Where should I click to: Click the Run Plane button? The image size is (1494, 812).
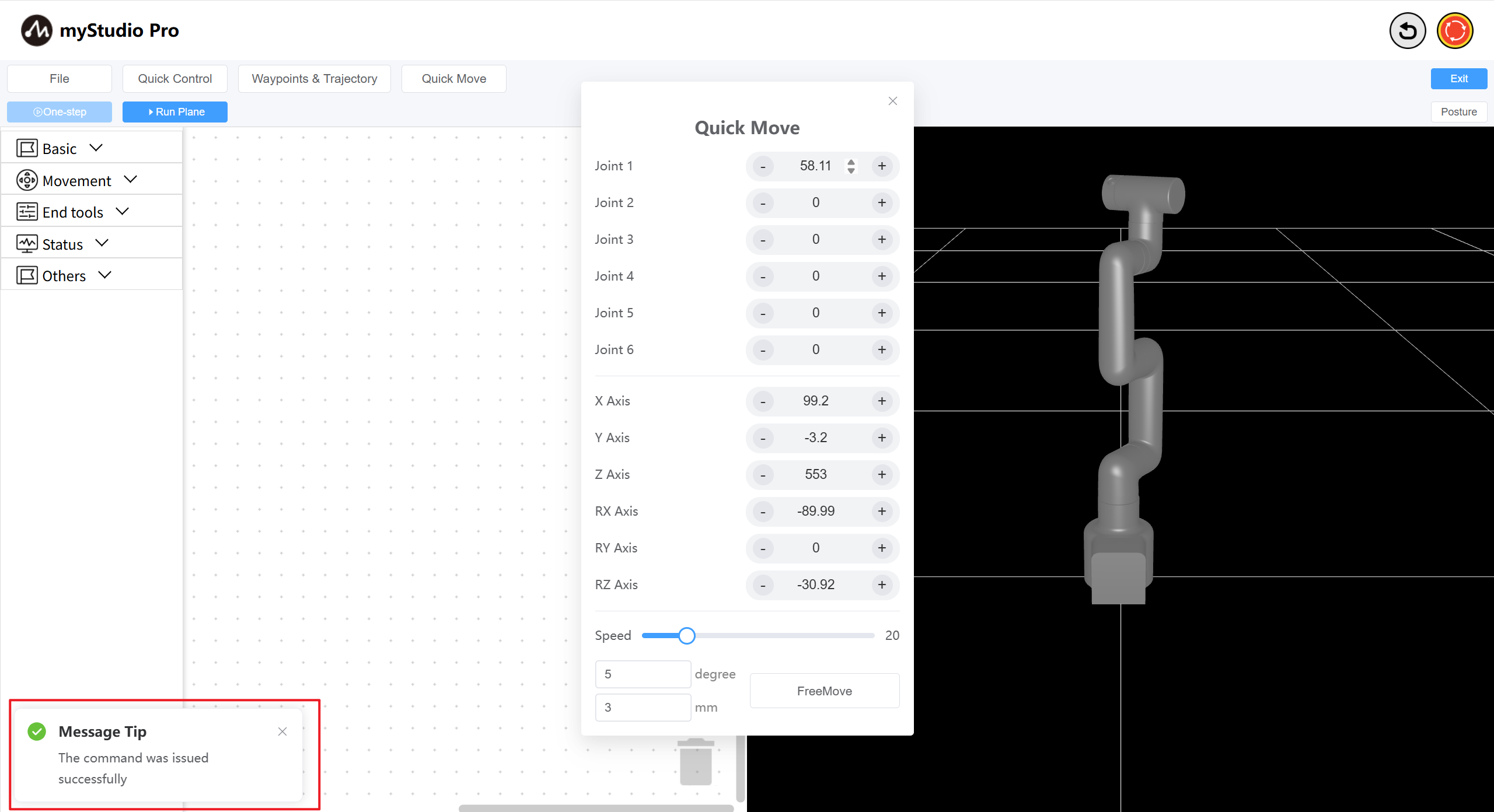(175, 112)
